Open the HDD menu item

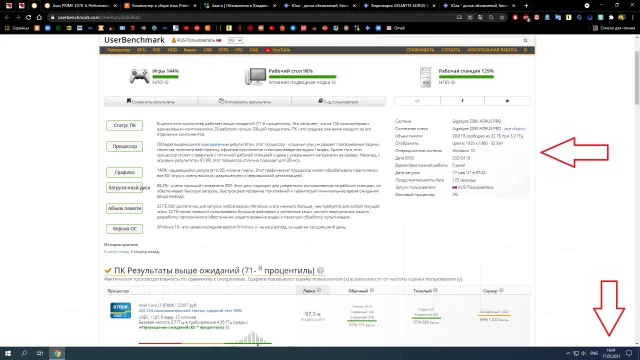tap(172, 50)
